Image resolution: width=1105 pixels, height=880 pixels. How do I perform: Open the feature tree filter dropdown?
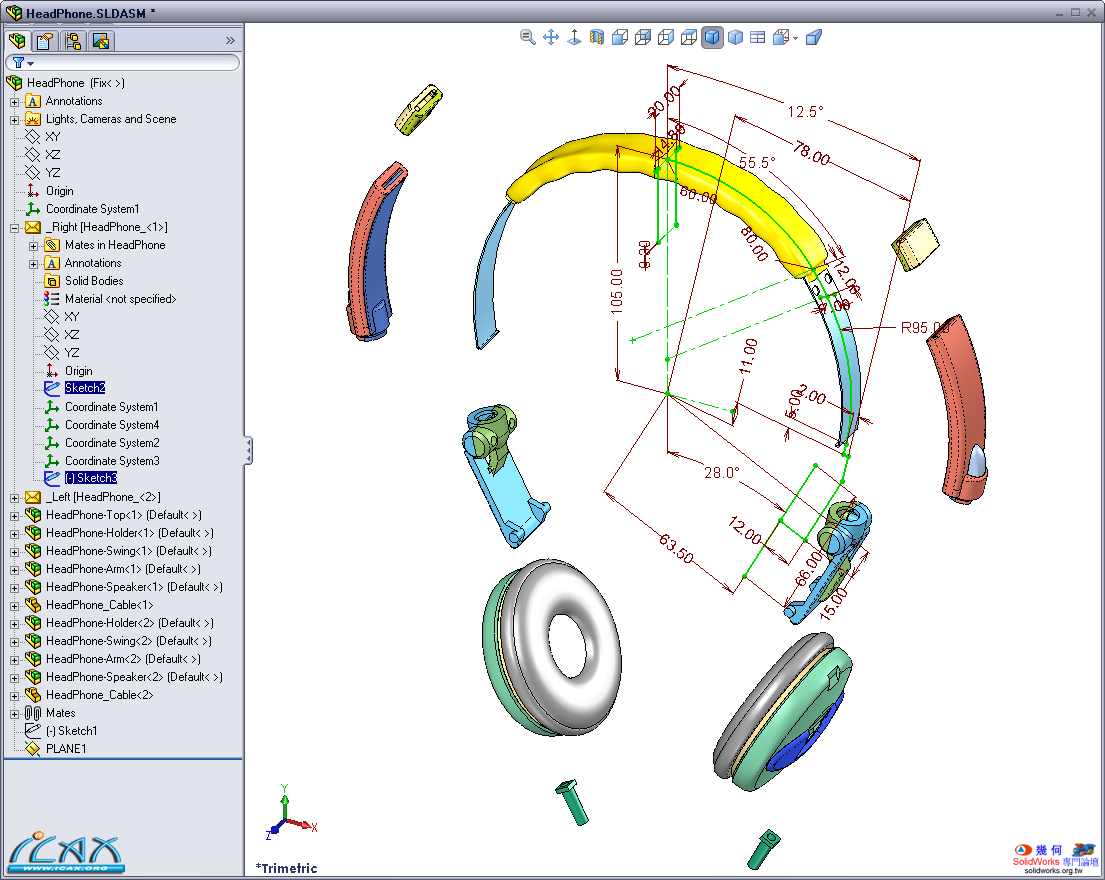coord(24,63)
